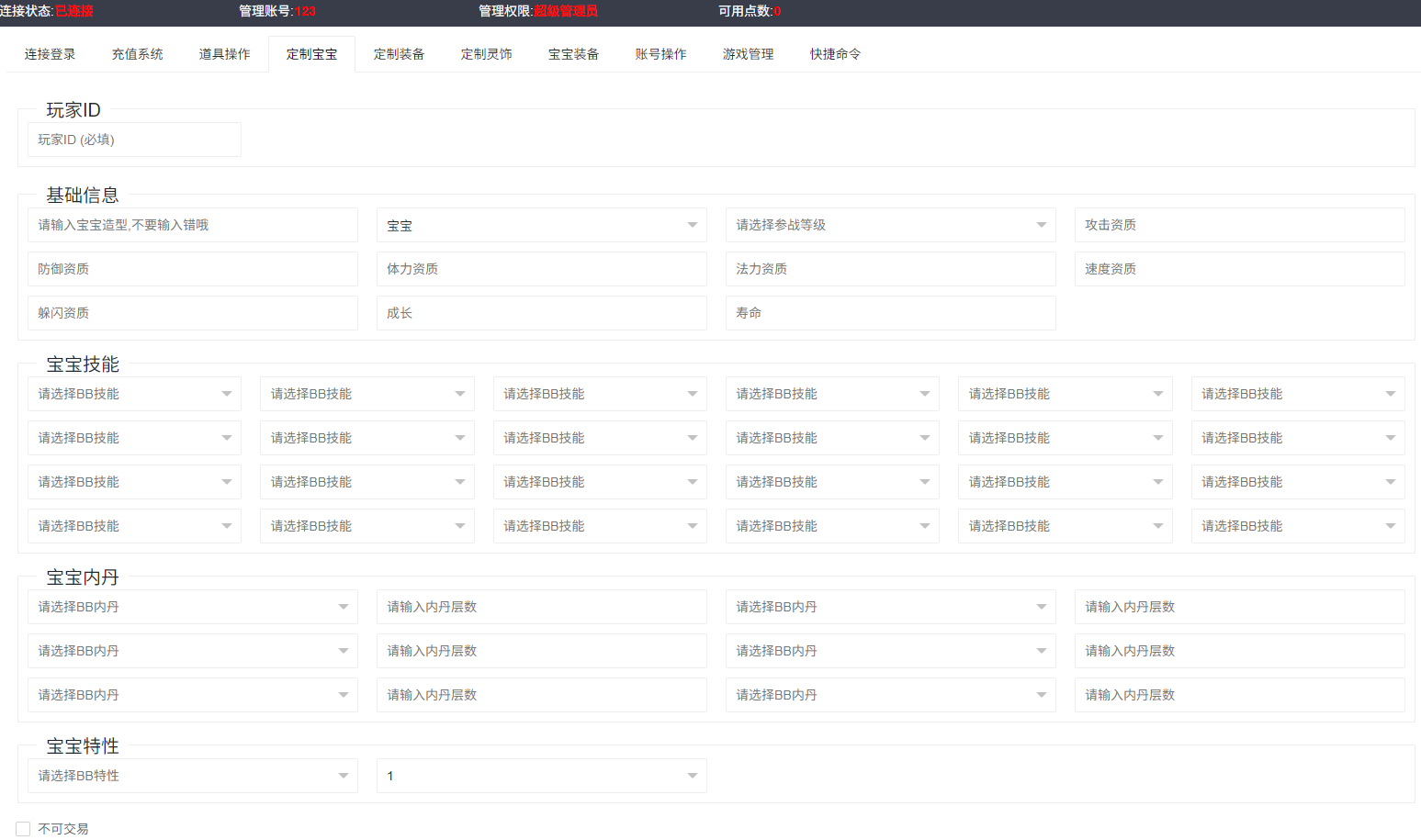1421x840 pixels.
Task: Select the 游戏管理 tab
Action: (x=748, y=54)
